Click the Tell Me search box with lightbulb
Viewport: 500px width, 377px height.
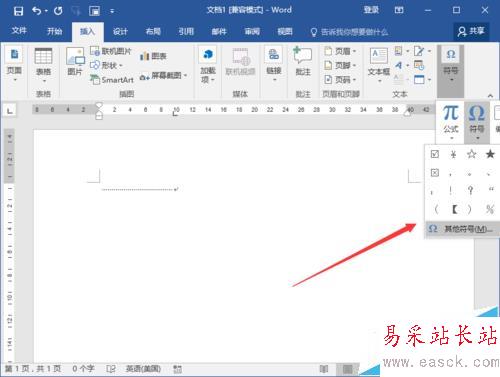click(x=349, y=32)
